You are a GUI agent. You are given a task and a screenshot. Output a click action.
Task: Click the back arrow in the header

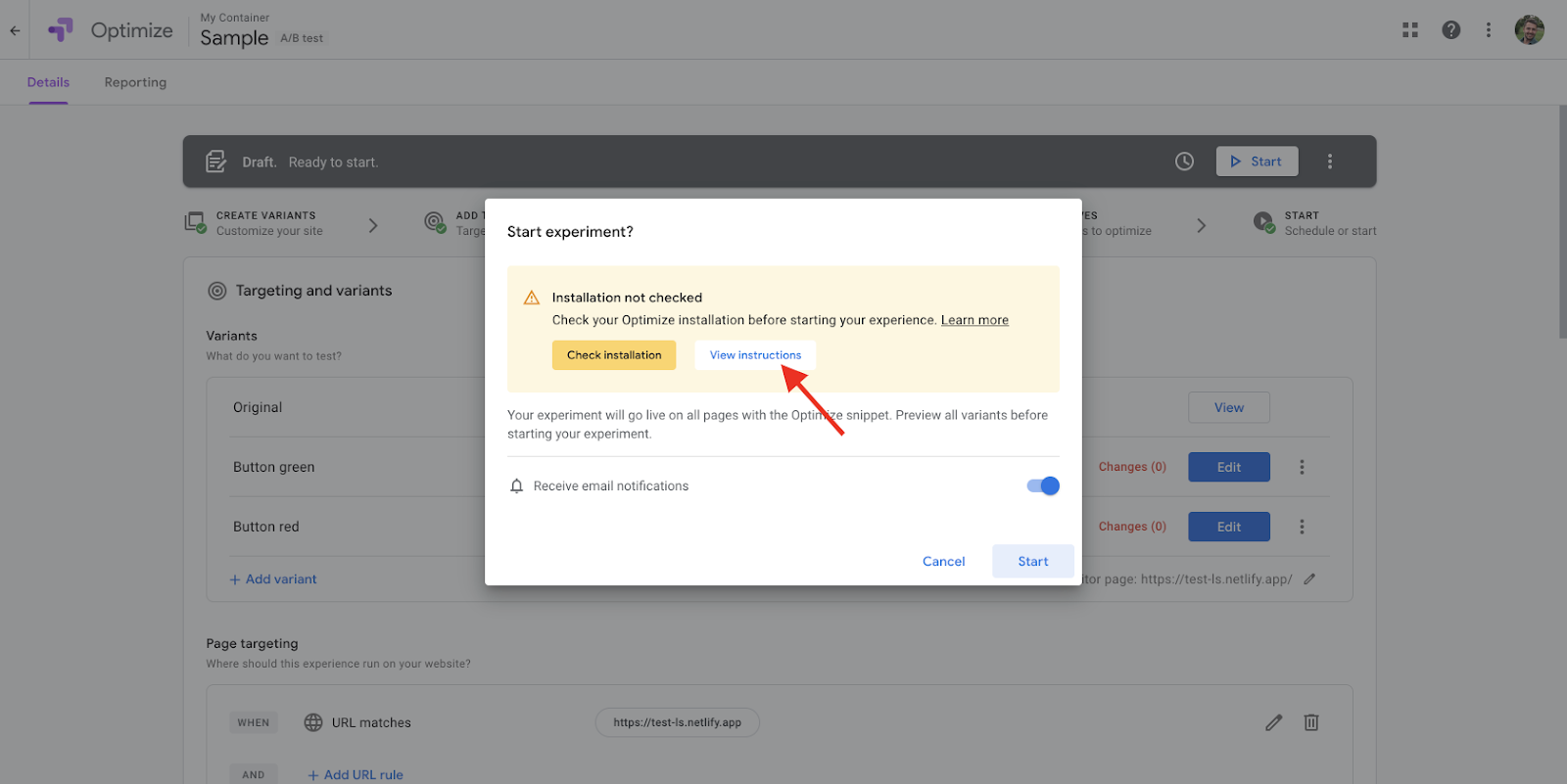click(15, 30)
